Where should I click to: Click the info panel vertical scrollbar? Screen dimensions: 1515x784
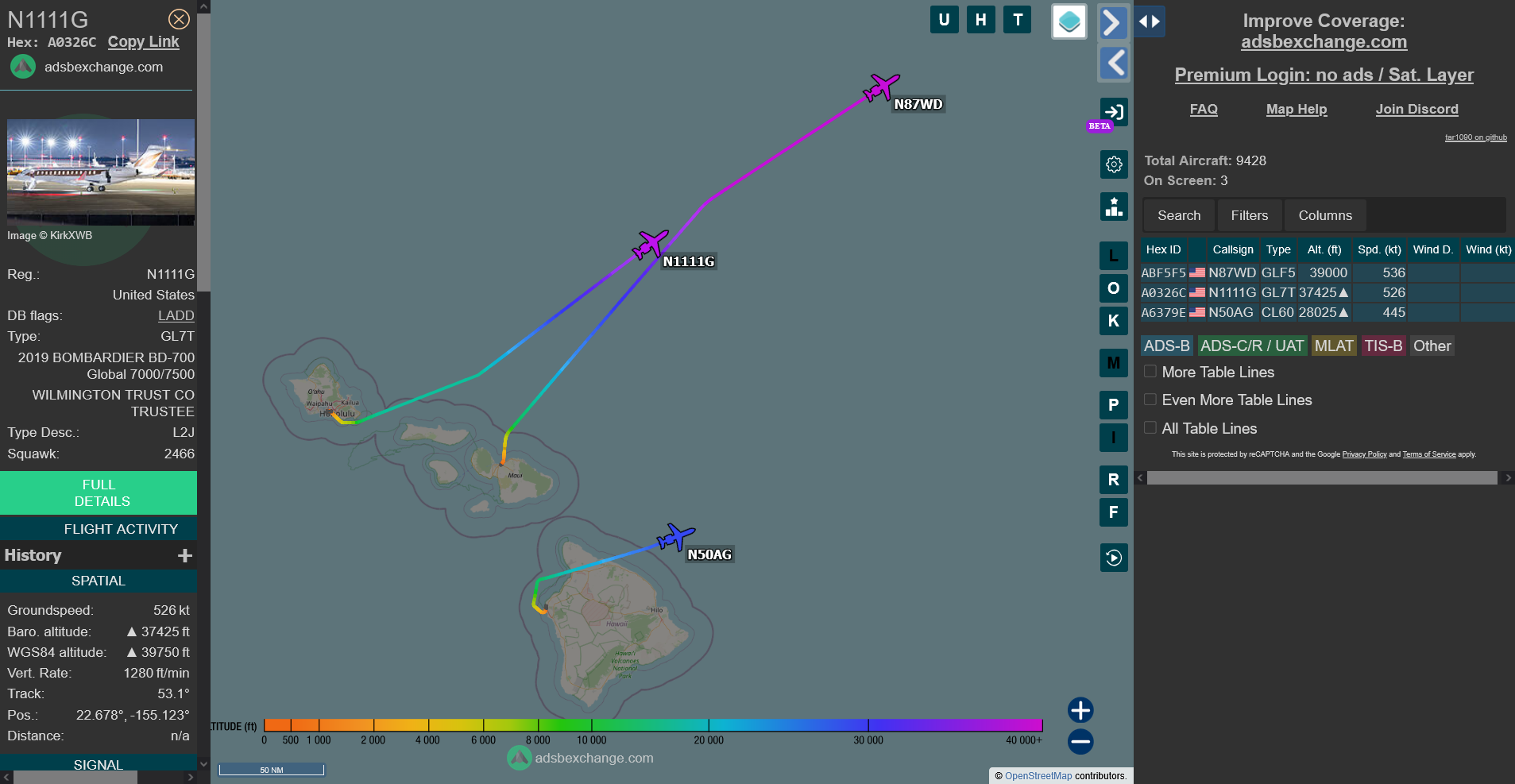tap(203, 151)
